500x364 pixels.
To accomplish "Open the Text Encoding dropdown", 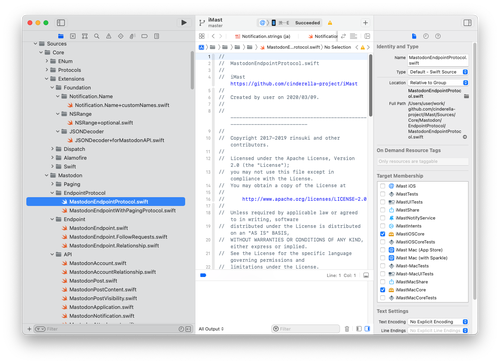I will tap(438, 322).
